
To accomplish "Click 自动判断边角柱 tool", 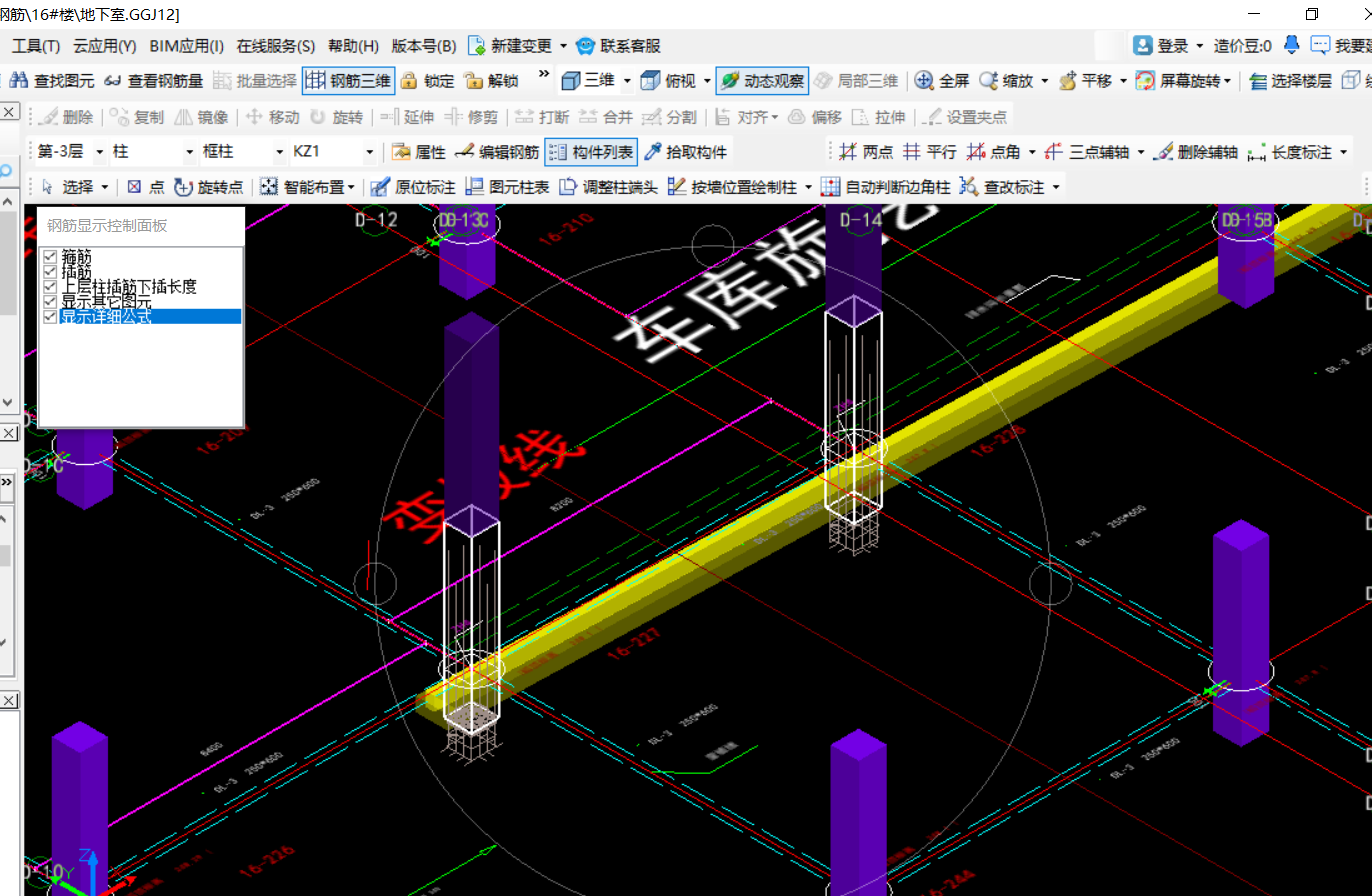I will point(885,187).
